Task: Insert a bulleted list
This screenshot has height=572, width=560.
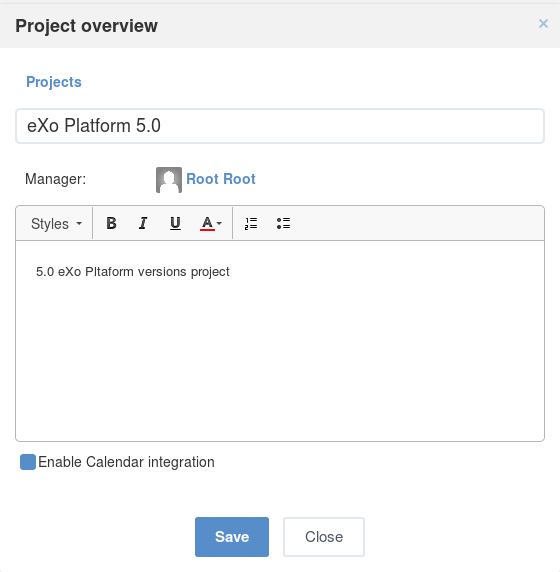Action: [283, 223]
